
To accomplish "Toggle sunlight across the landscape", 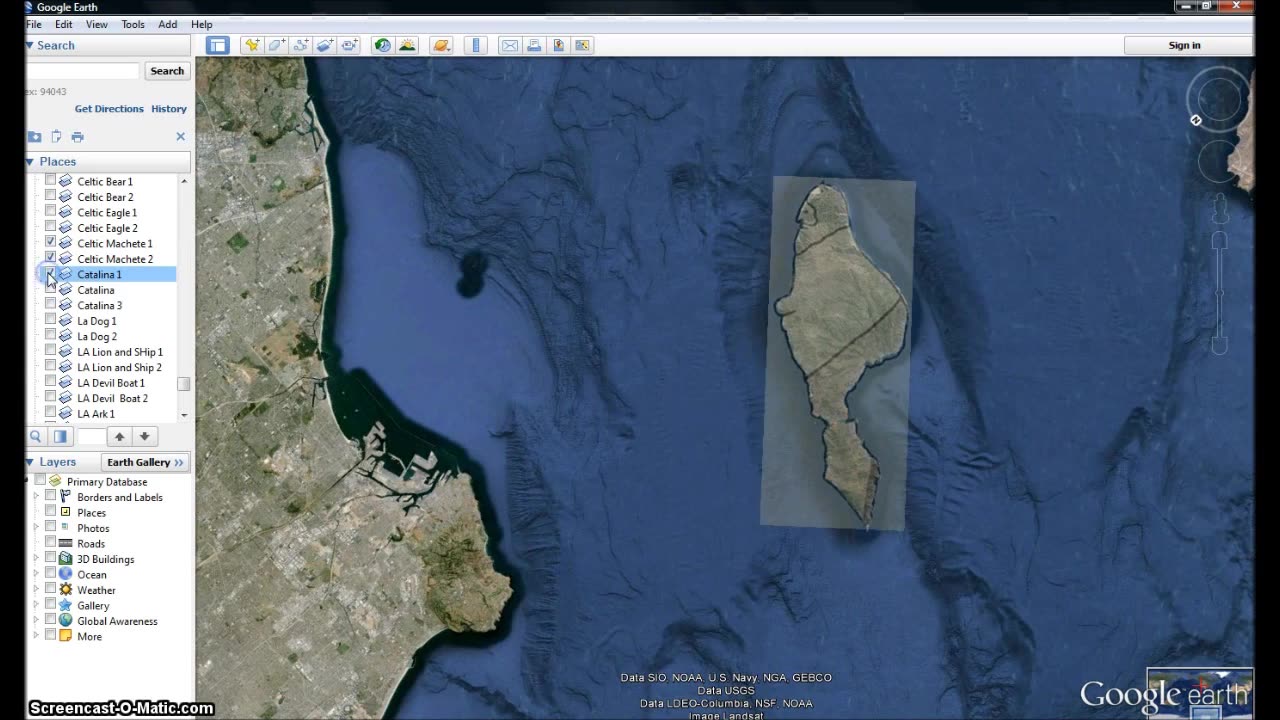I will 407,45.
